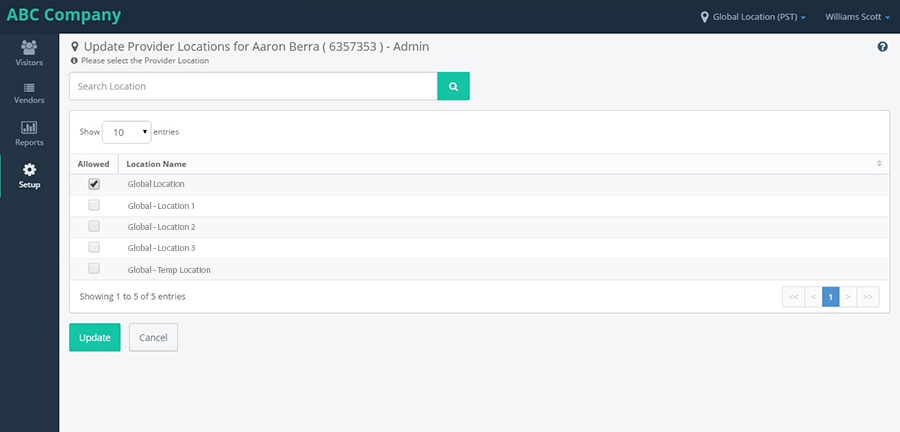Viewport: 900px width, 432px height.
Task: Click the Global - Location 2 text
Action: tap(161, 227)
